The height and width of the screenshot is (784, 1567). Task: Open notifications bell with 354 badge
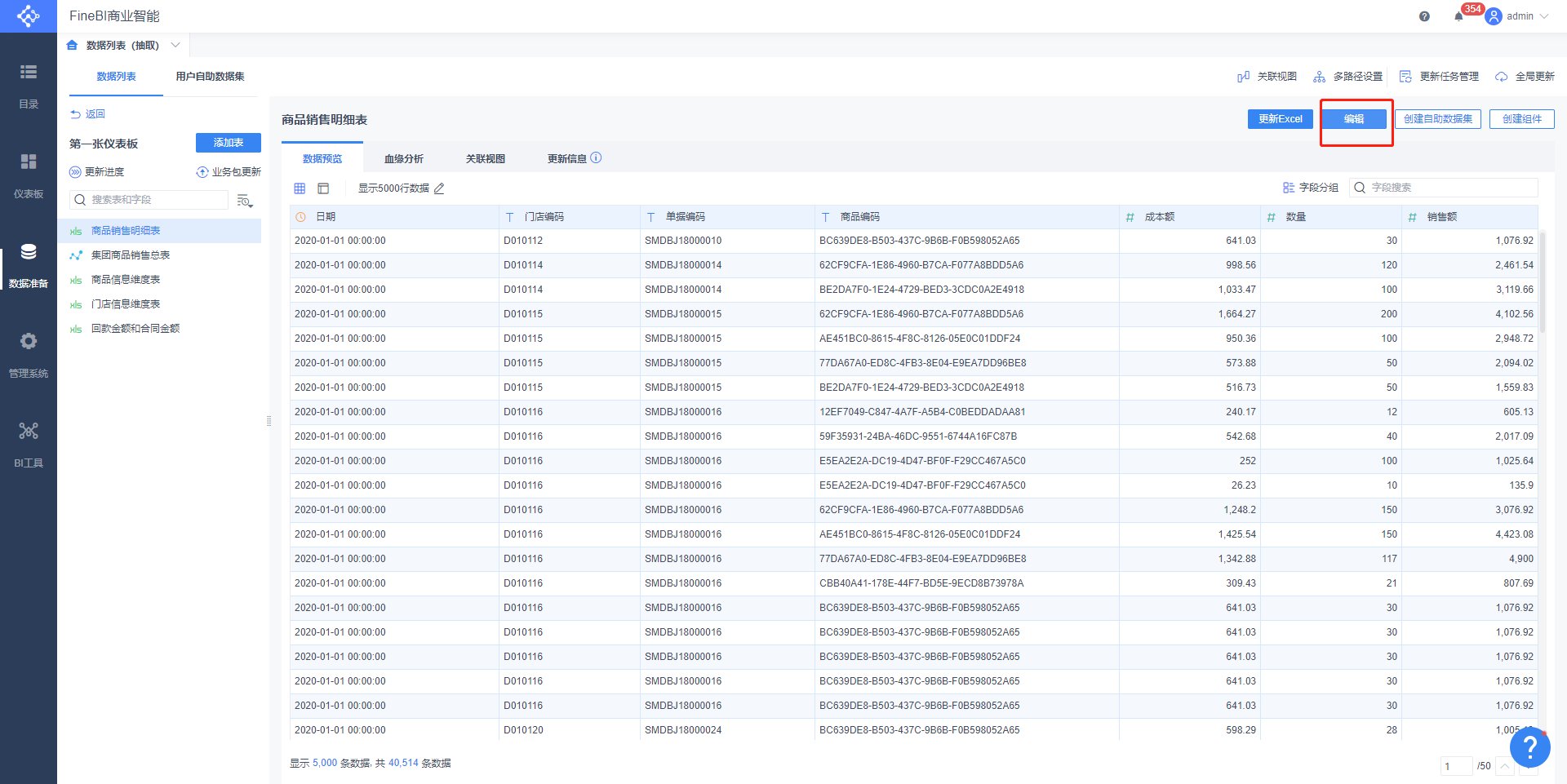[1459, 16]
